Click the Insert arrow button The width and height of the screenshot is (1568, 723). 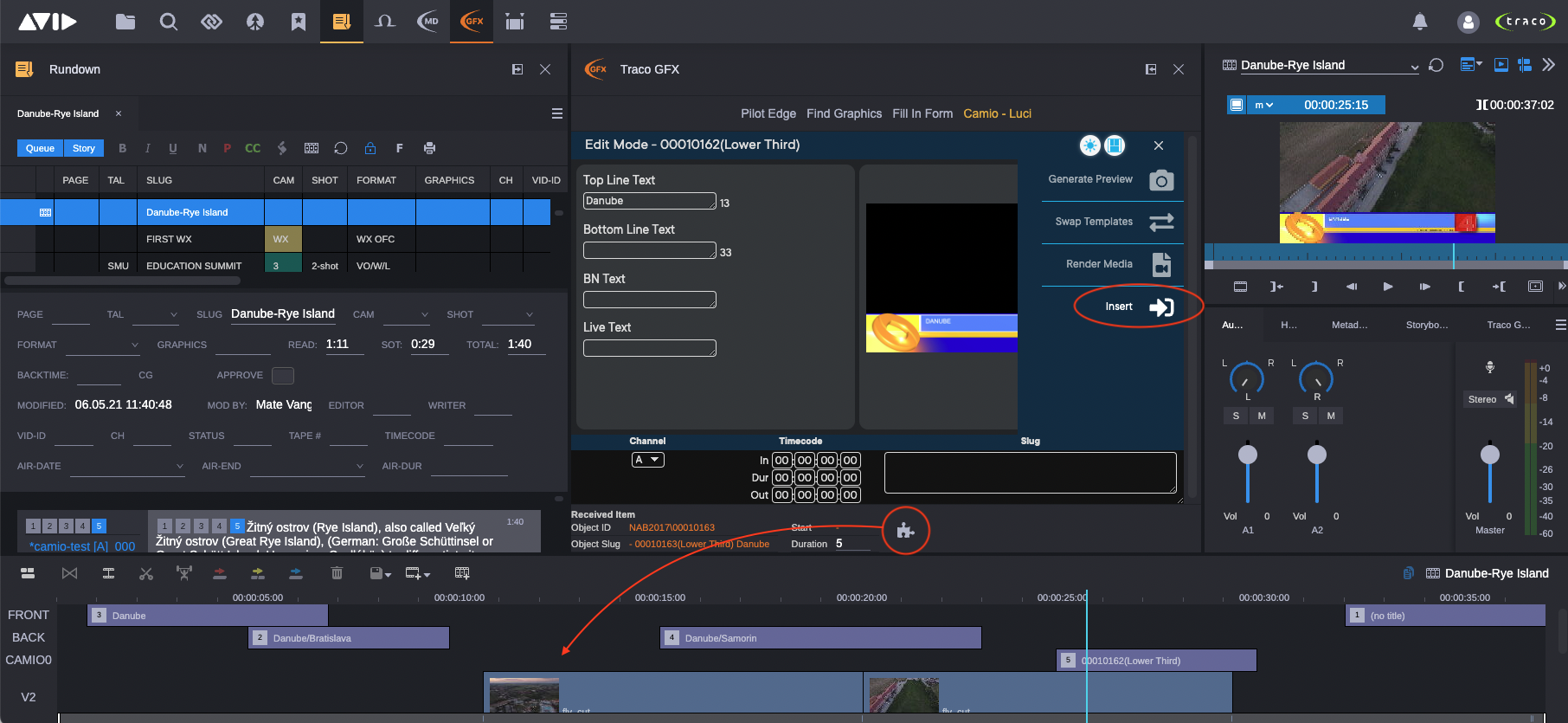1161,307
